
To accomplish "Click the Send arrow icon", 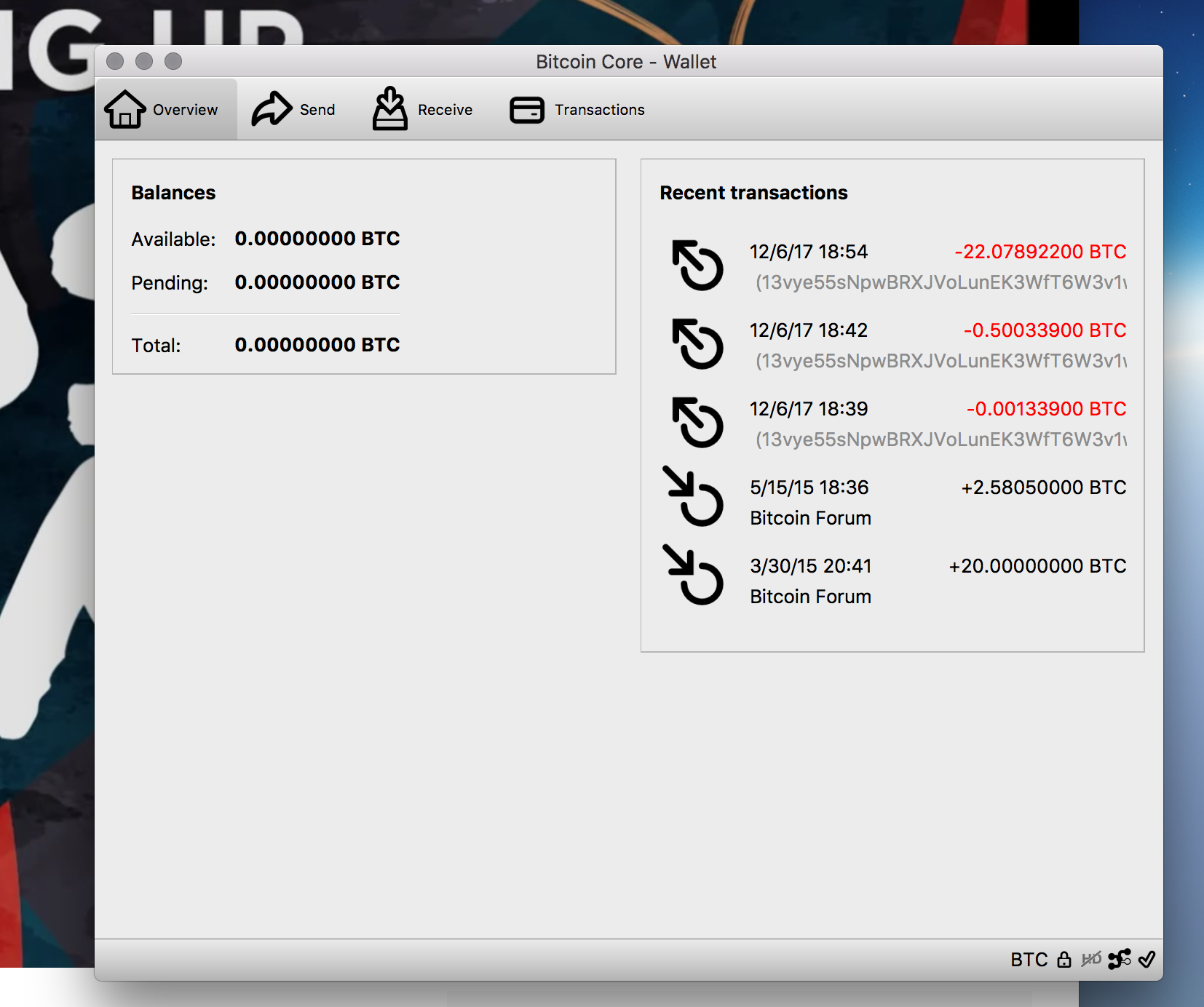I will 272,109.
